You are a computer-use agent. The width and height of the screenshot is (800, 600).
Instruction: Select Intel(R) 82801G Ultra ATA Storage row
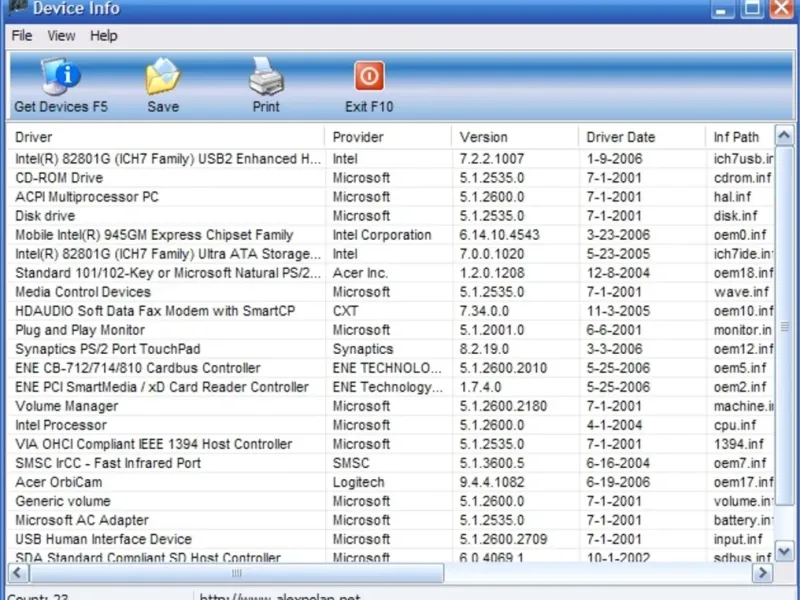tap(391, 254)
